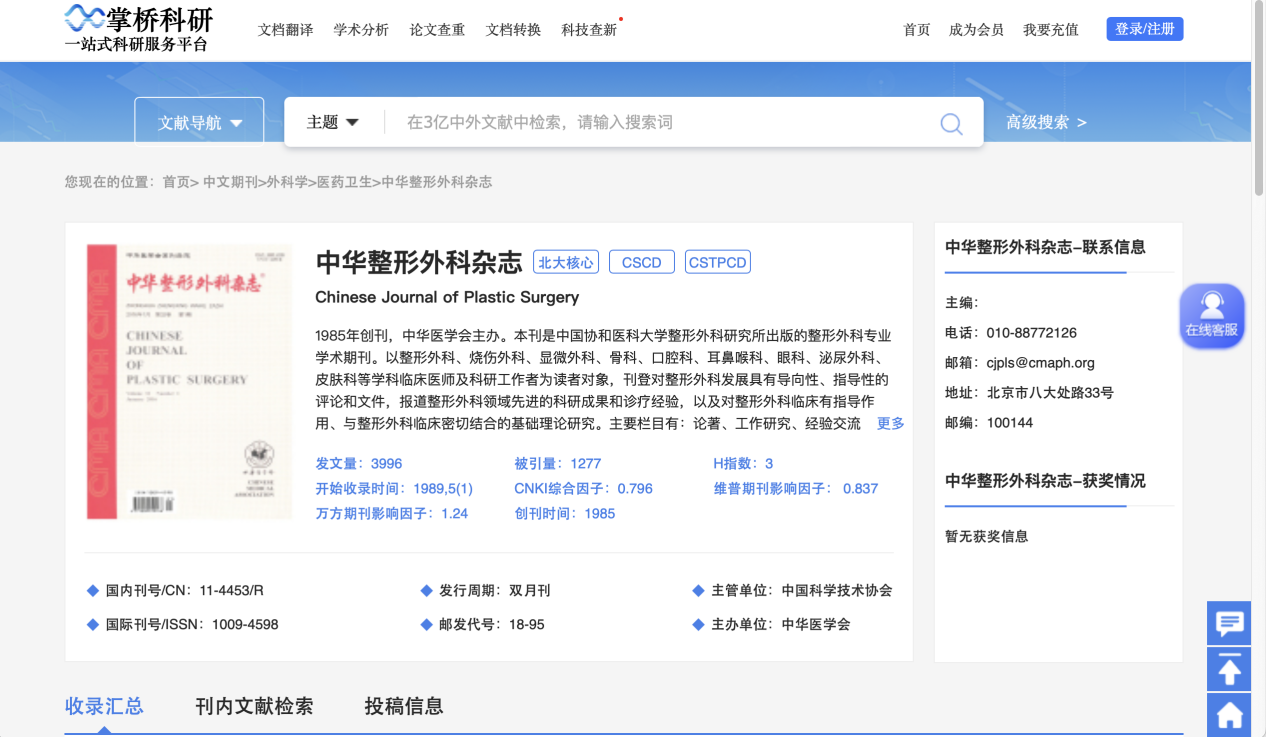
Task: Click 开始收录时间：1989,5(1) text
Action: [x=394, y=489]
